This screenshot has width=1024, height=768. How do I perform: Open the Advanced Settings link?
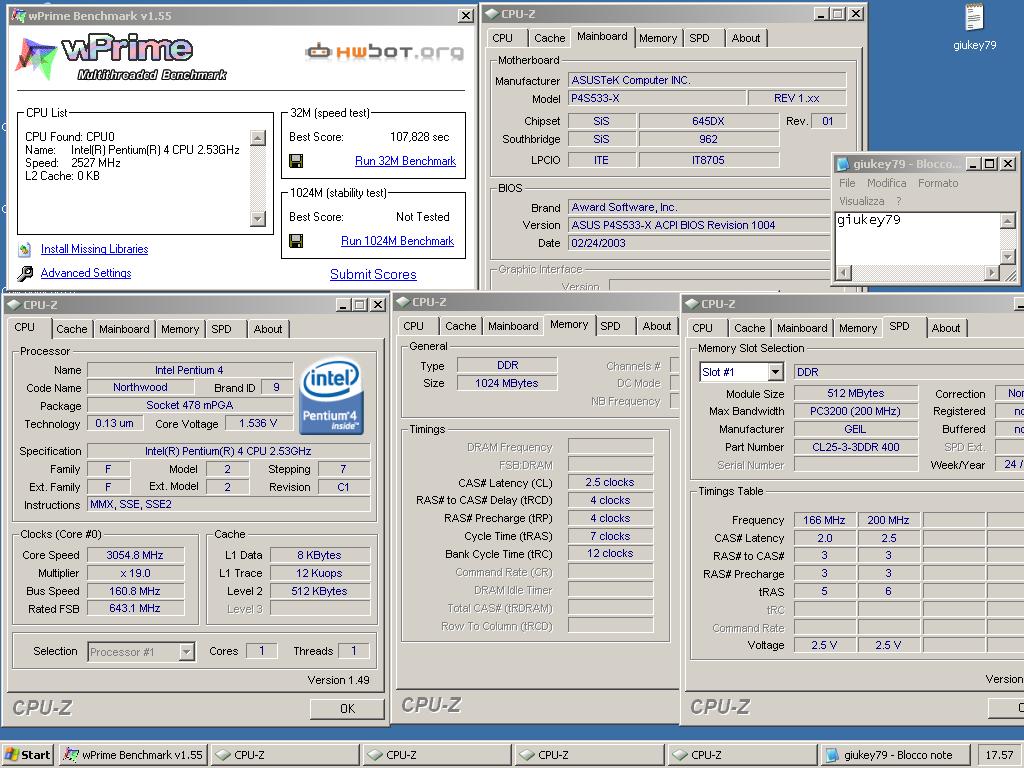(86, 273)
